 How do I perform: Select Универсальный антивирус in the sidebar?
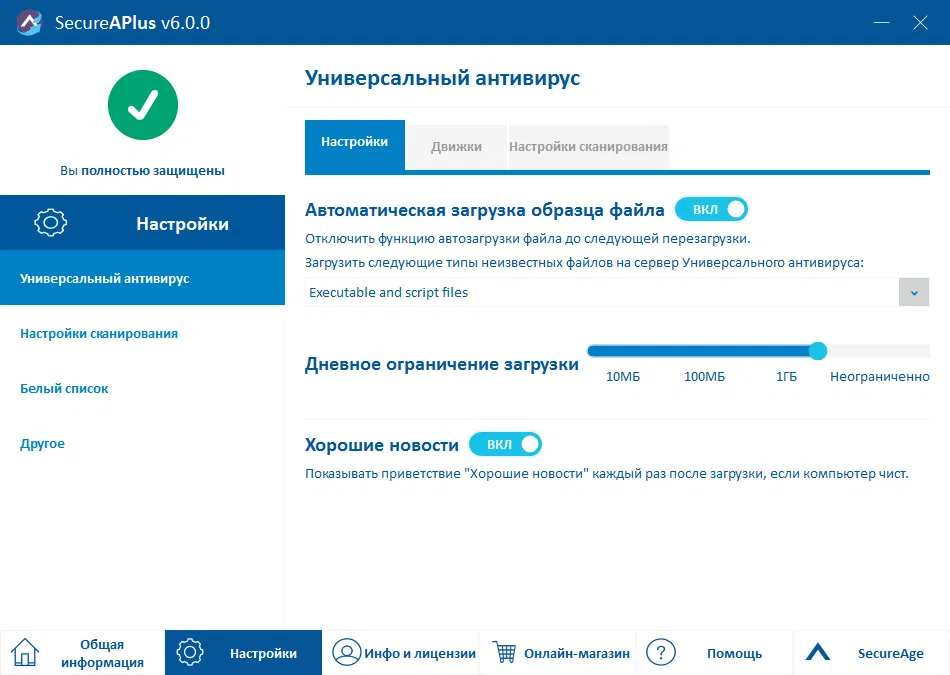tap(142, 278)
